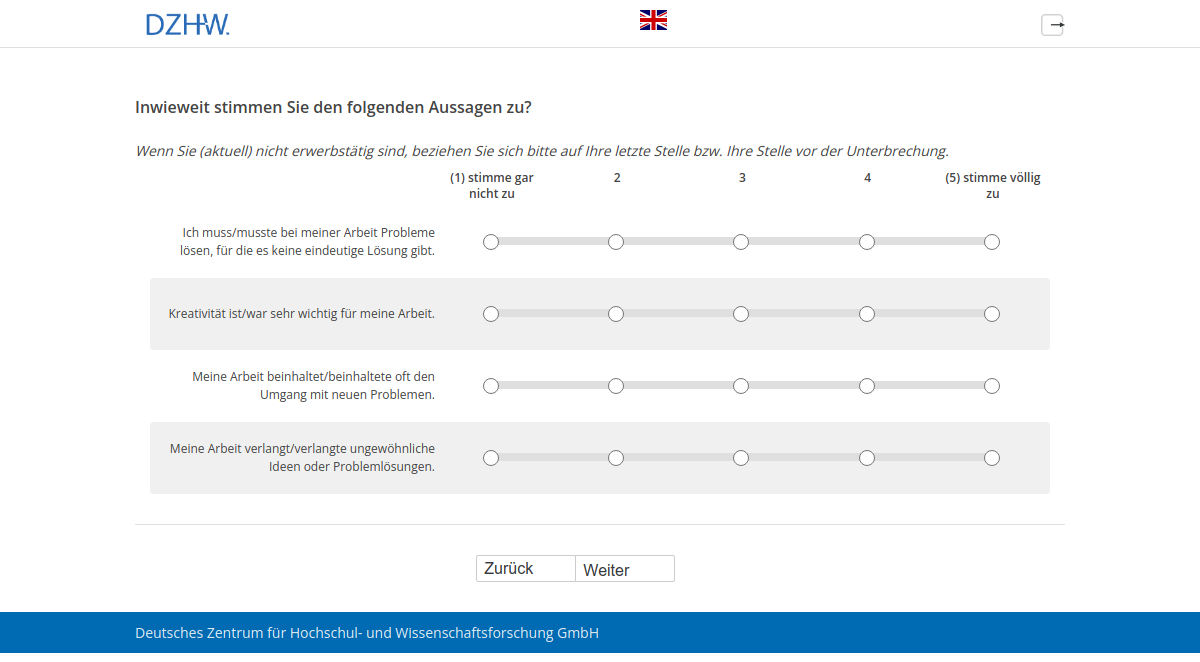The width and height of the screenshot is (1200, 662).
Task: Click the exit arrow icon top right
Action: (x=1053, y=24)
